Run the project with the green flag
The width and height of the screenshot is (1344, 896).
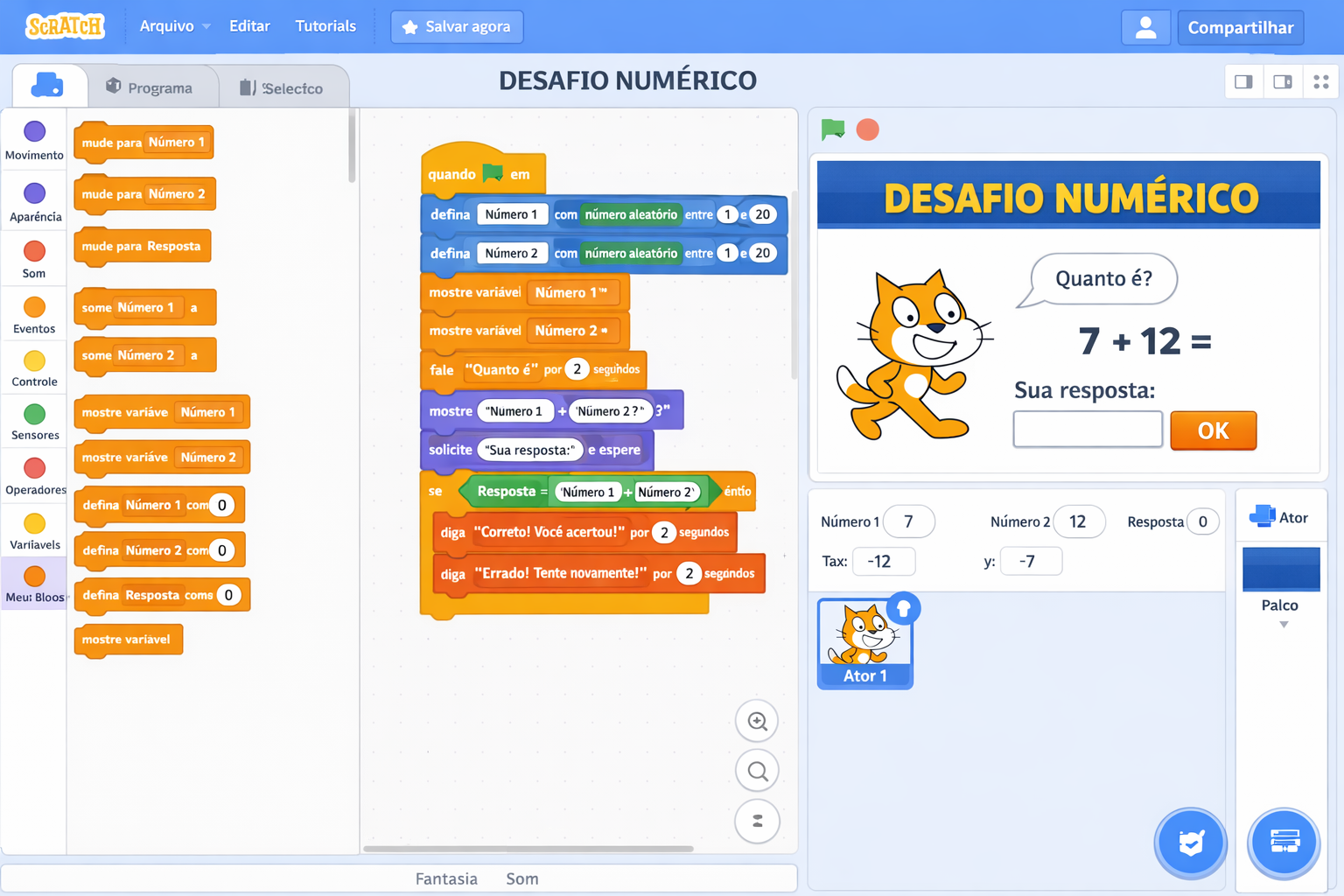(833, 129)
